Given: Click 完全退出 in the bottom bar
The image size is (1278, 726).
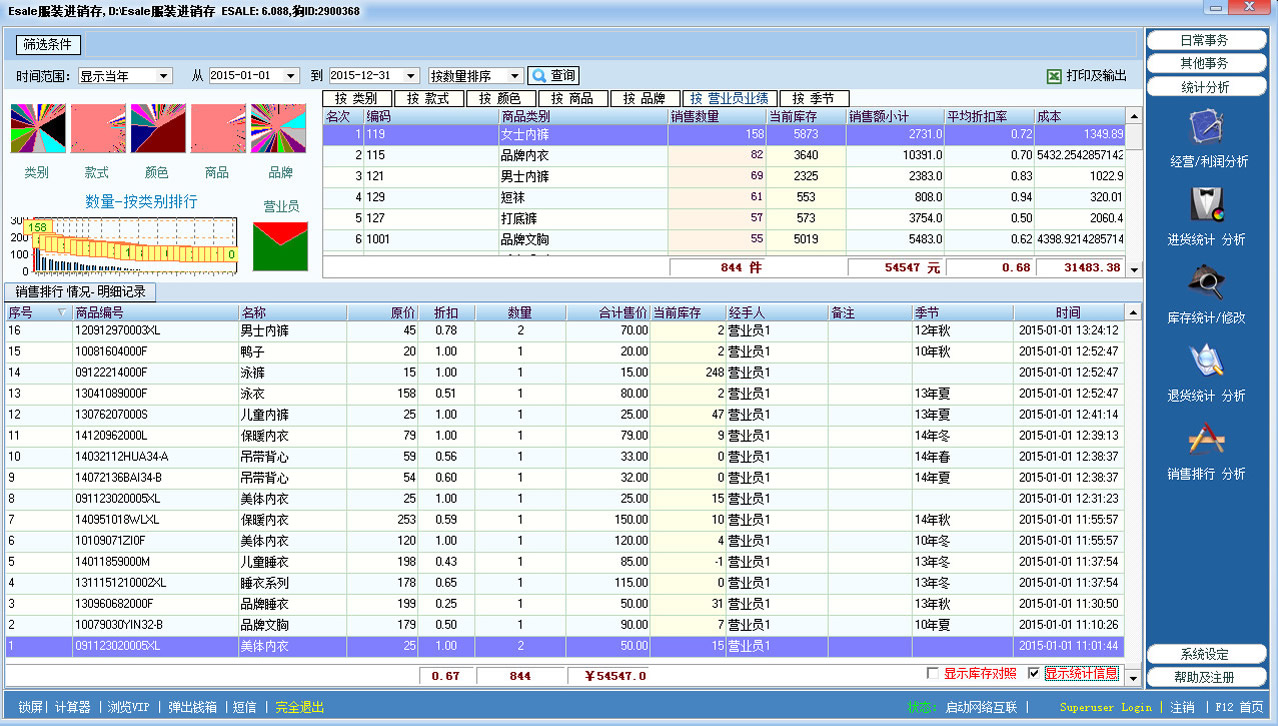Looking at the screenshot, I should (x=300, y=707).
